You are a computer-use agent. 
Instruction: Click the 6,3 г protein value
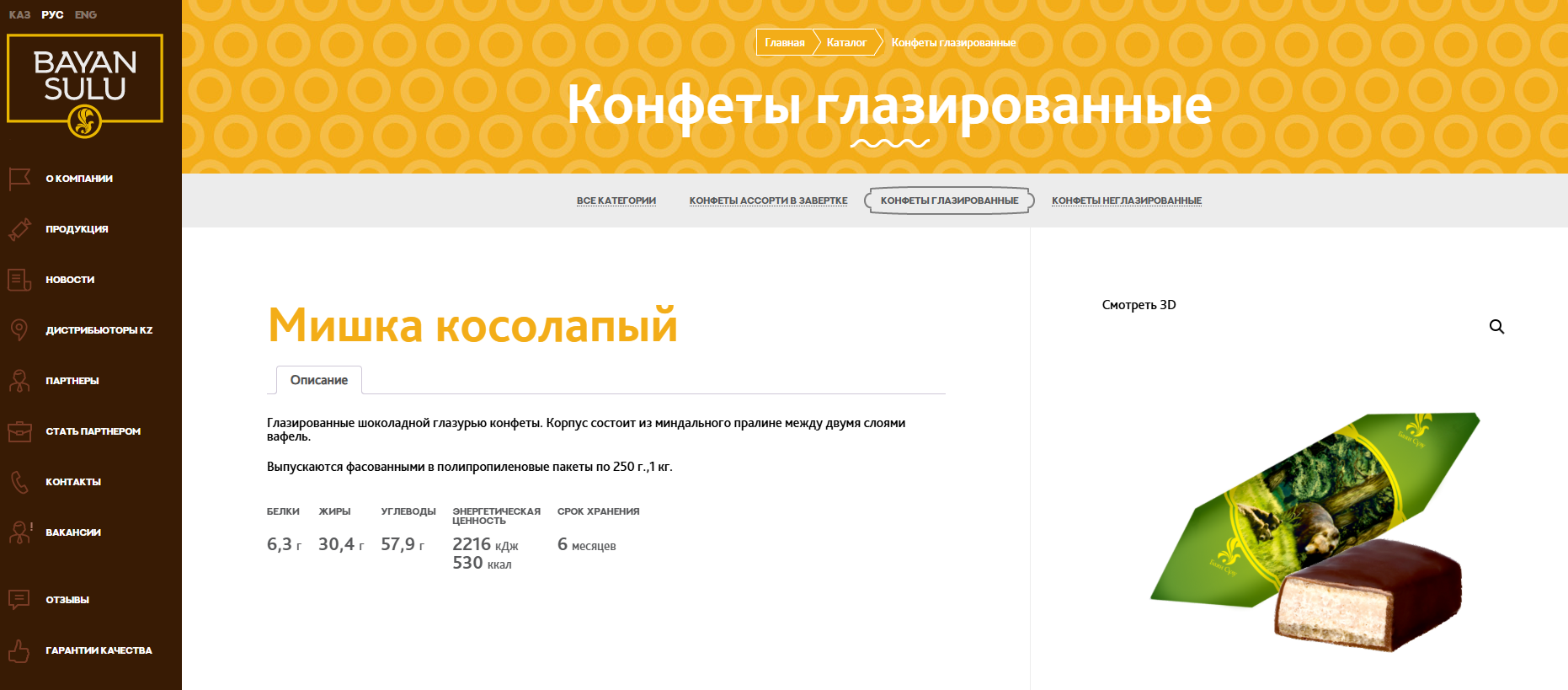[284, 544]
